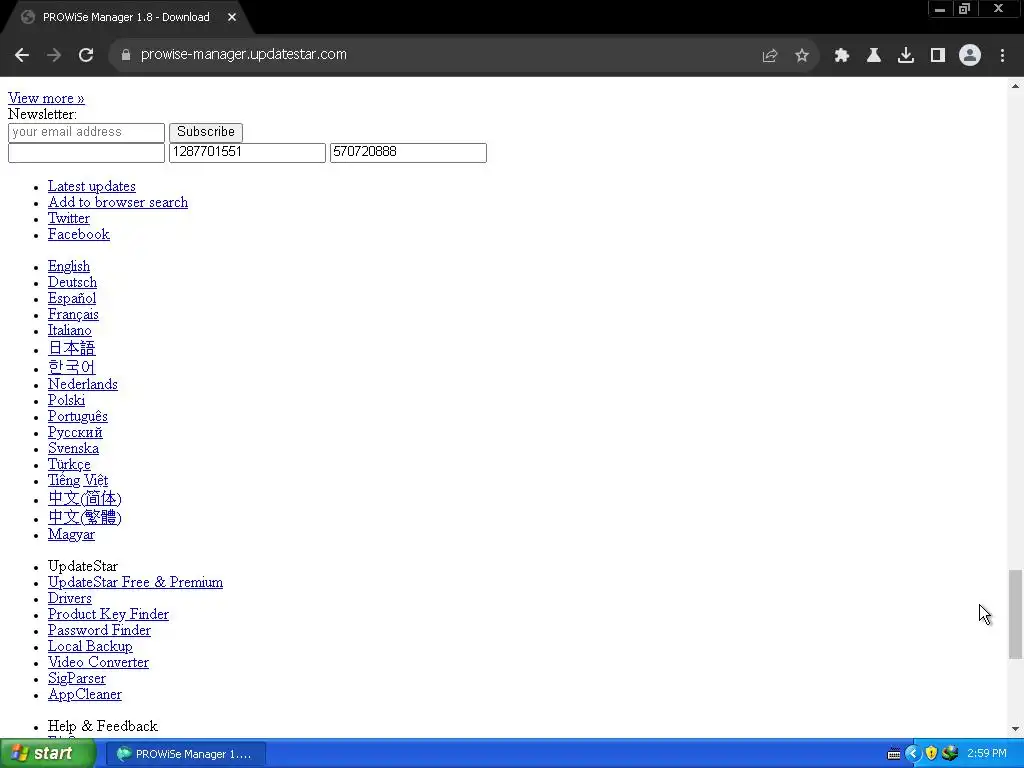Open Password Finder link
The width and height of the screenshot is (1024, 768).
tap(99, 631)
